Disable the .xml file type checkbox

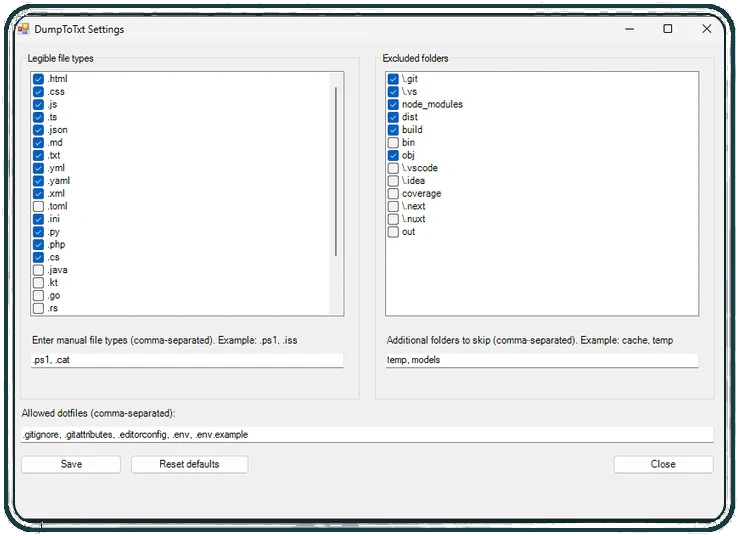pyautogui.click(x=39, y=193)
